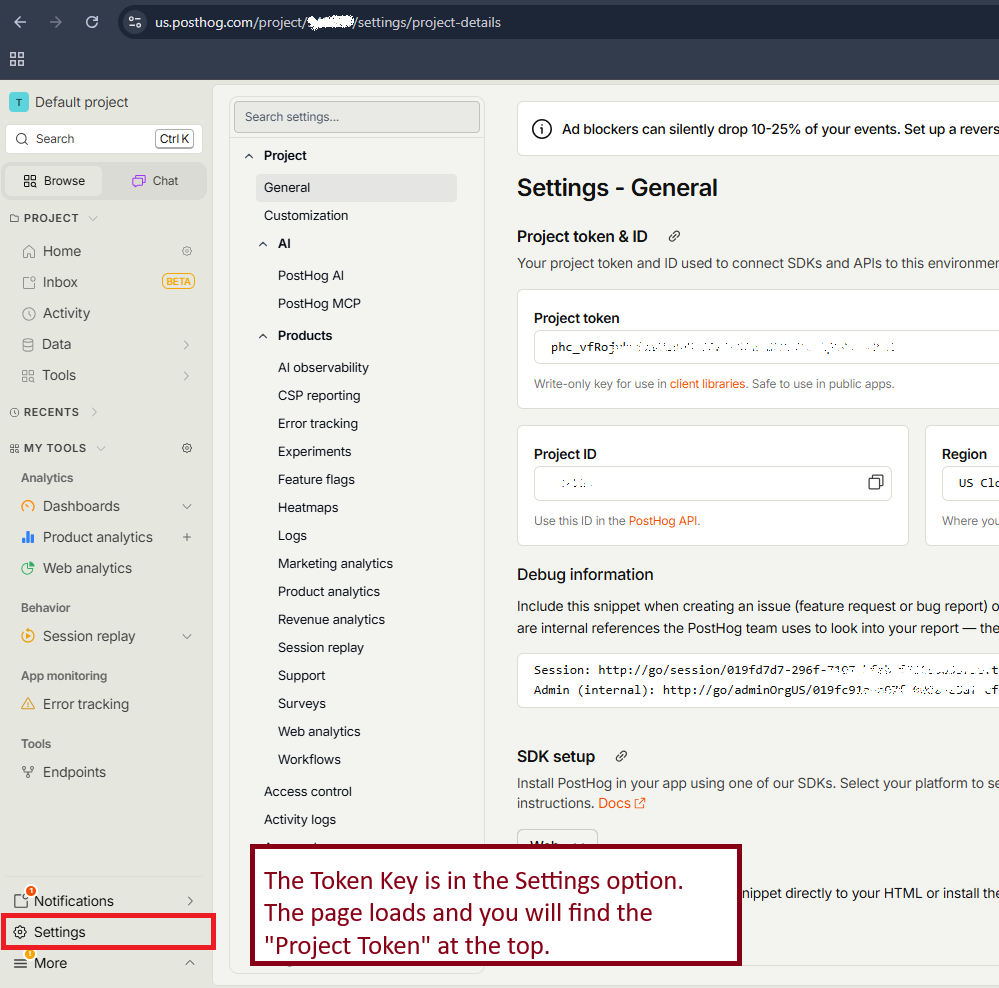This screenshot has width=999, height=988.
Task: Go back using browser back arrow
Action: pos(20,22)
